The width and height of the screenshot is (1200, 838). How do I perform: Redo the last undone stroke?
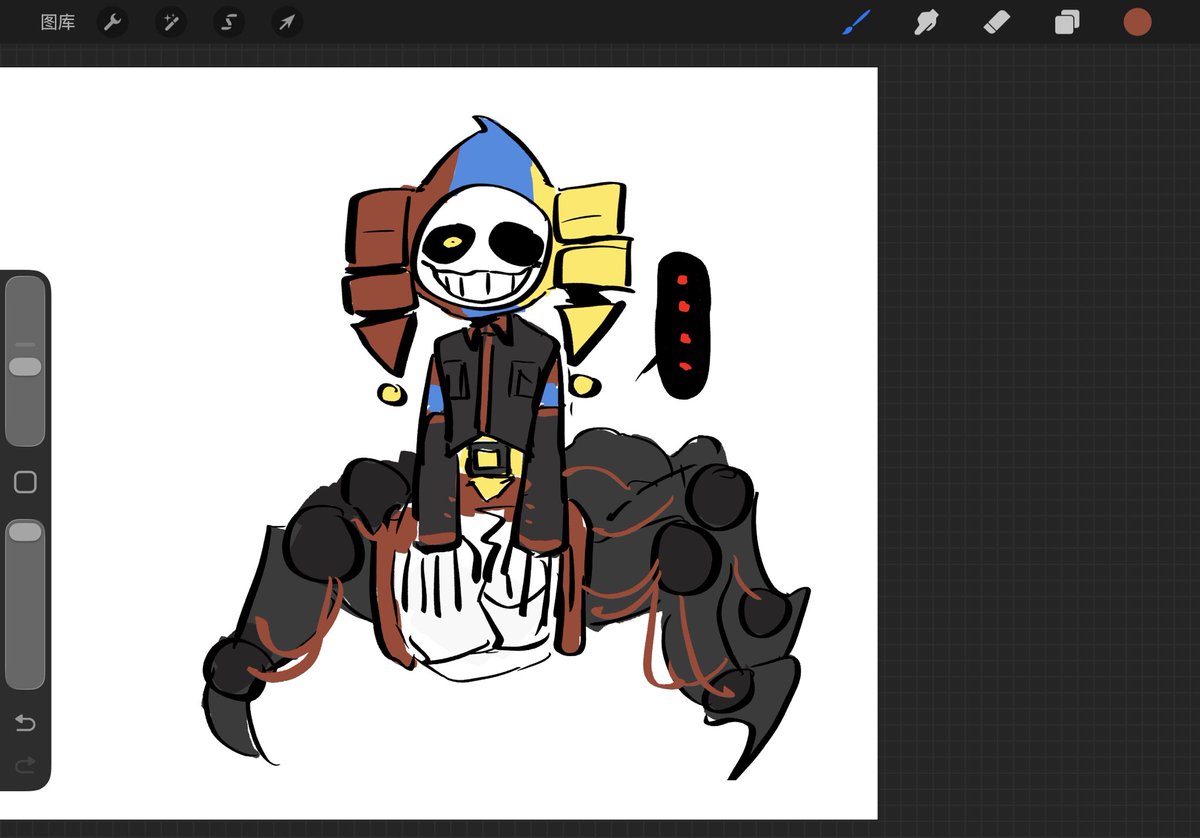tap(25, 765)
